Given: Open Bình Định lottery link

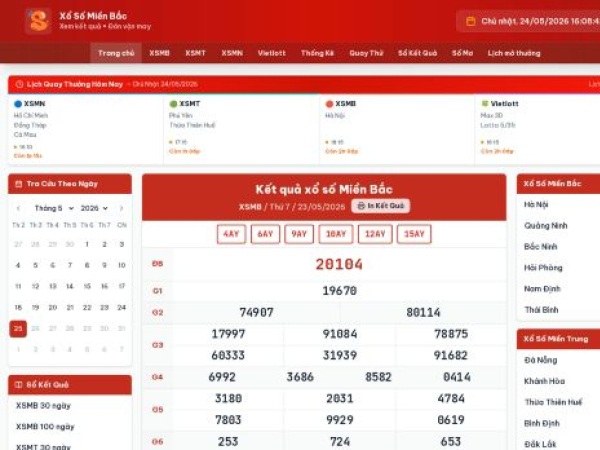Looking at the screenshot, I should coord(541,423).
